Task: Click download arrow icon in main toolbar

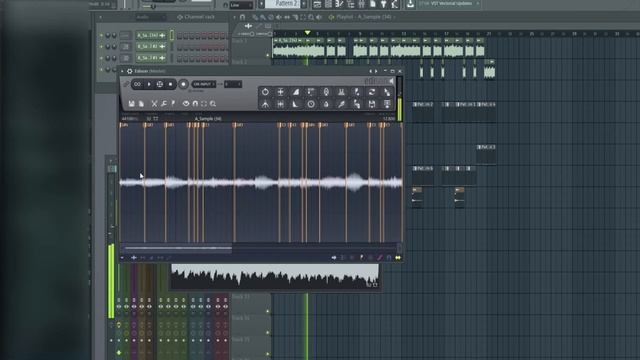Action: 410,4
